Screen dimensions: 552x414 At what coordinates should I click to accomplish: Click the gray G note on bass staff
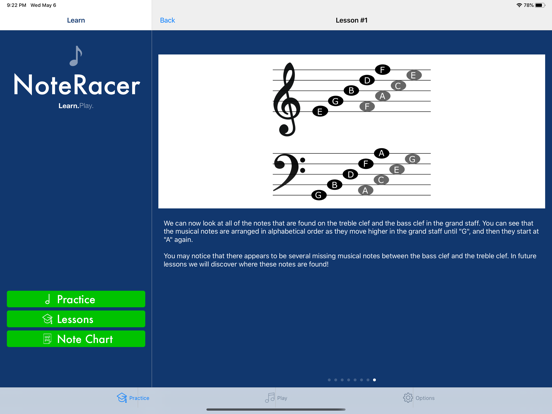[x=412, y=159]
